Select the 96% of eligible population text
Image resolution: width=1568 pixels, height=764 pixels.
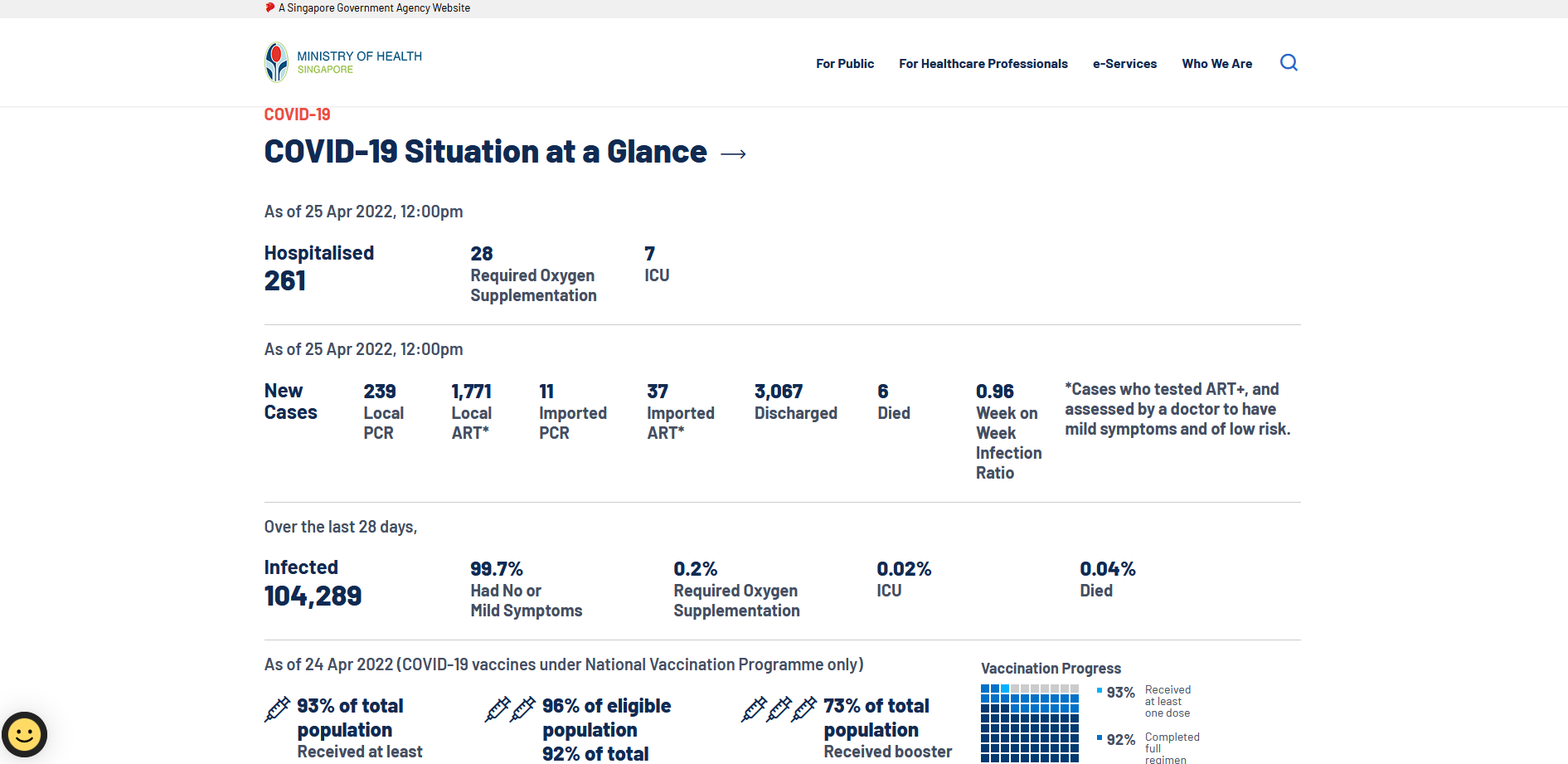pyautogui.click(x=606, y=718)
